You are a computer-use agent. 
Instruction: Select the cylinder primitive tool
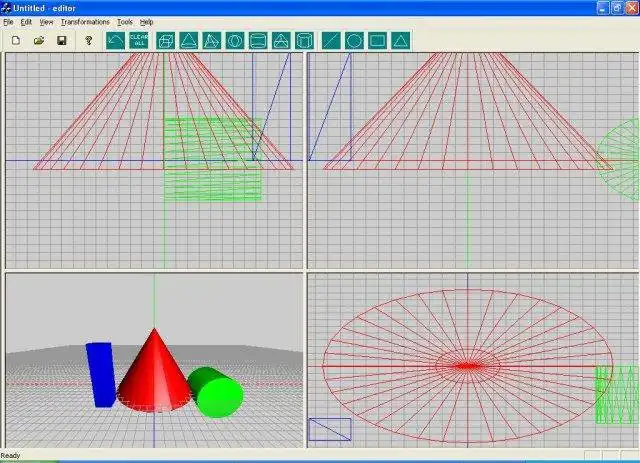(258, 41)
